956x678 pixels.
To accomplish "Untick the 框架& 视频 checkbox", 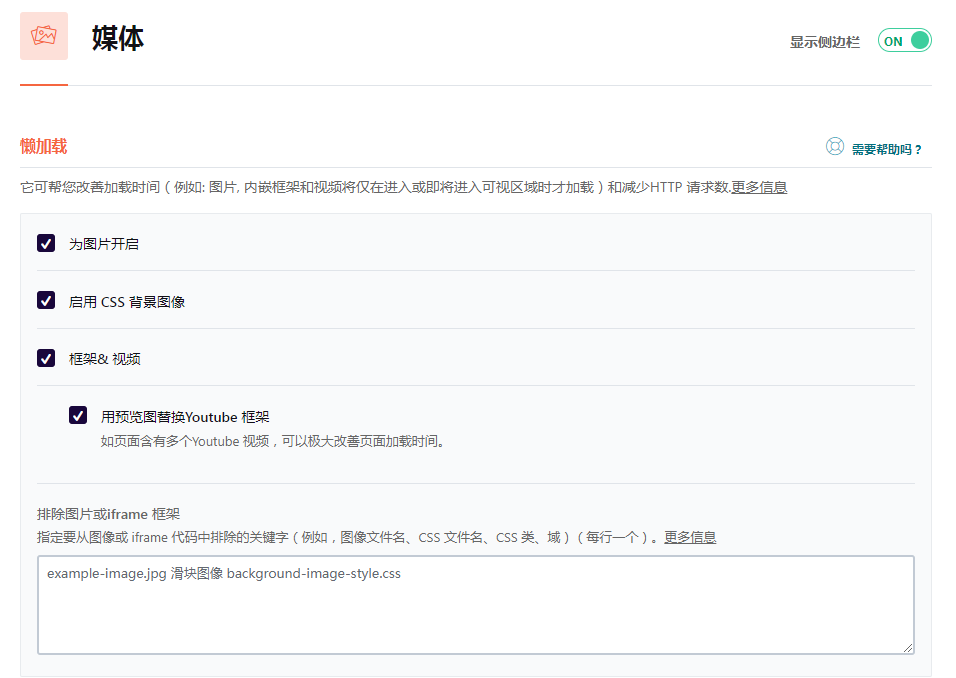I will [46, 358].
